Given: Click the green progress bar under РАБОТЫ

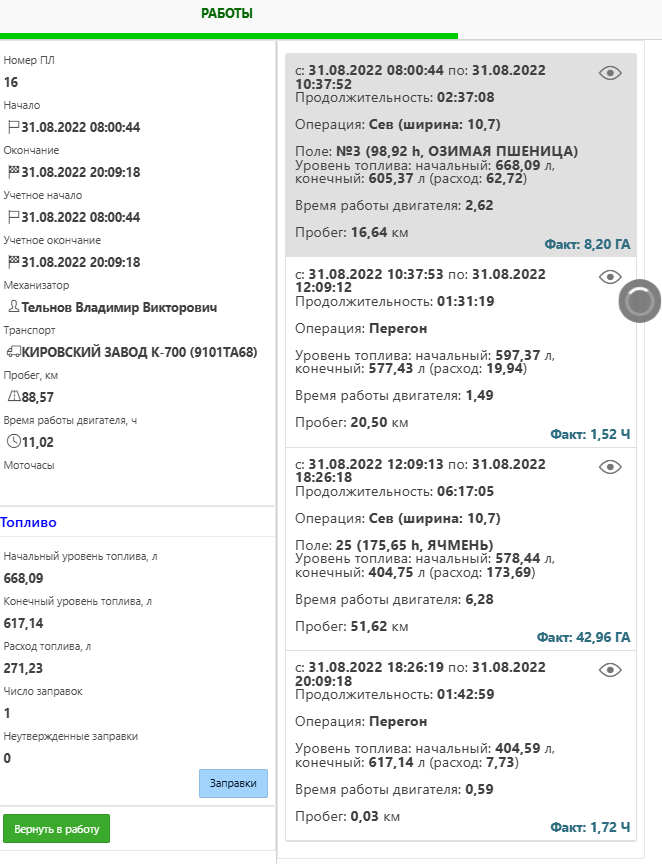Looking at the screenshot, I should [x=228, y=36].
